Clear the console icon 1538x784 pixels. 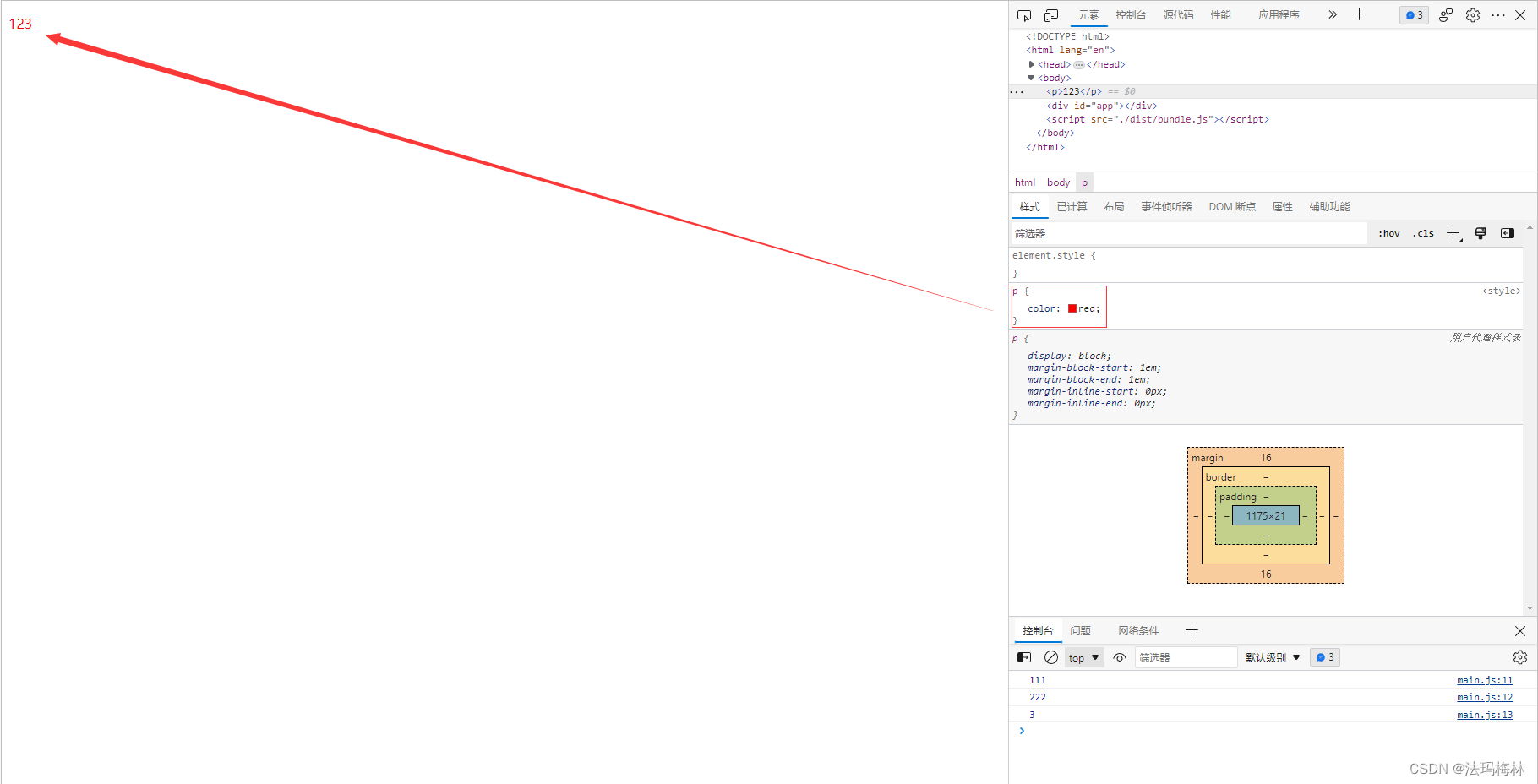click(1051, 657)
